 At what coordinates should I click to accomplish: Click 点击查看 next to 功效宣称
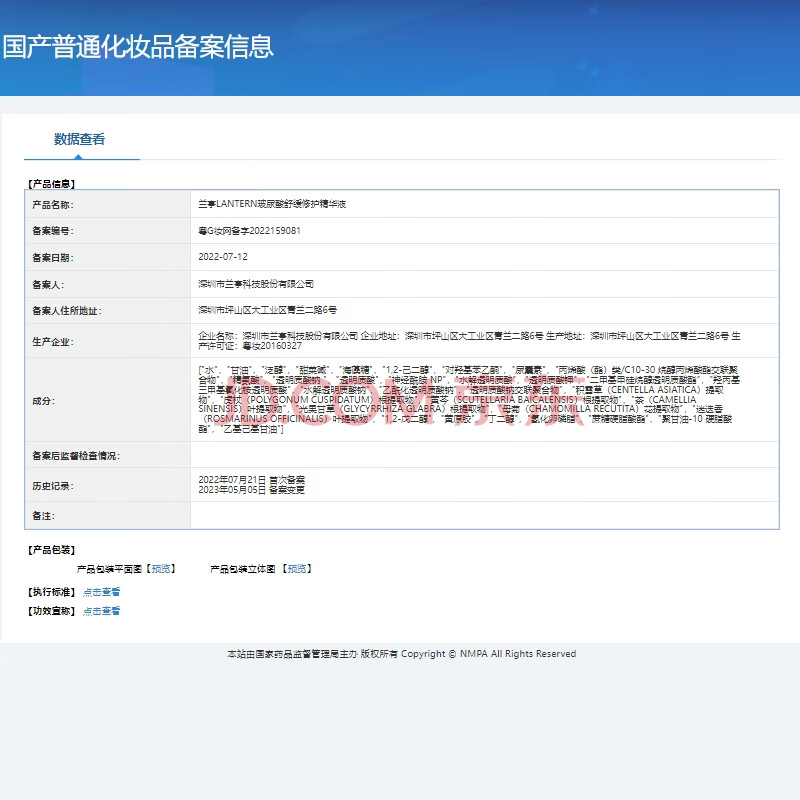click(x=102, y=611)
